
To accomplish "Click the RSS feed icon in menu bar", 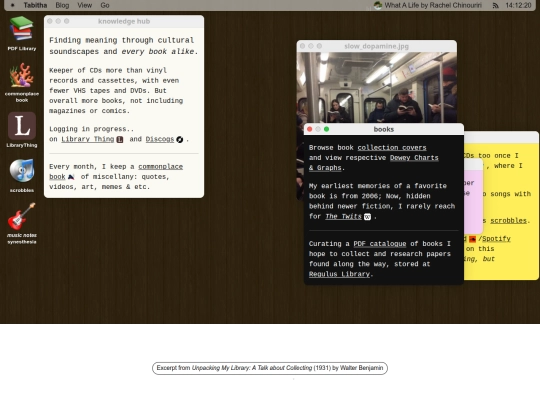I will [x=496, y=5].
